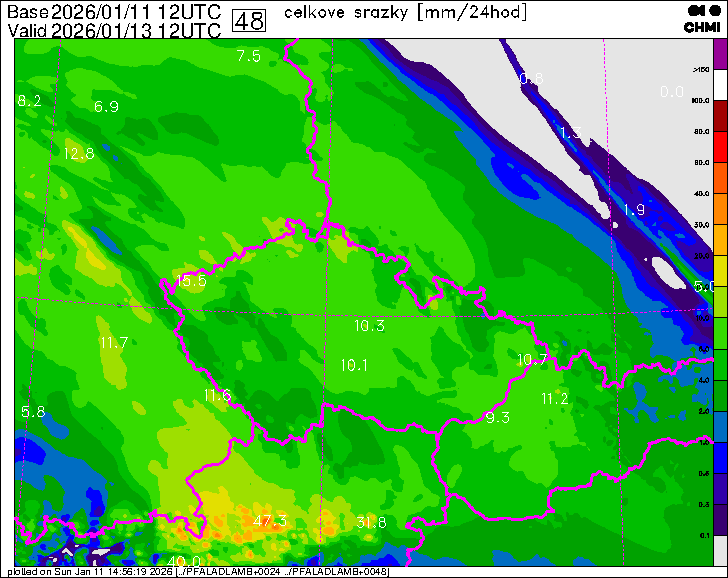Click the 47.3 precipitation value
Screen dimensions: 728x578
point(269,521)
